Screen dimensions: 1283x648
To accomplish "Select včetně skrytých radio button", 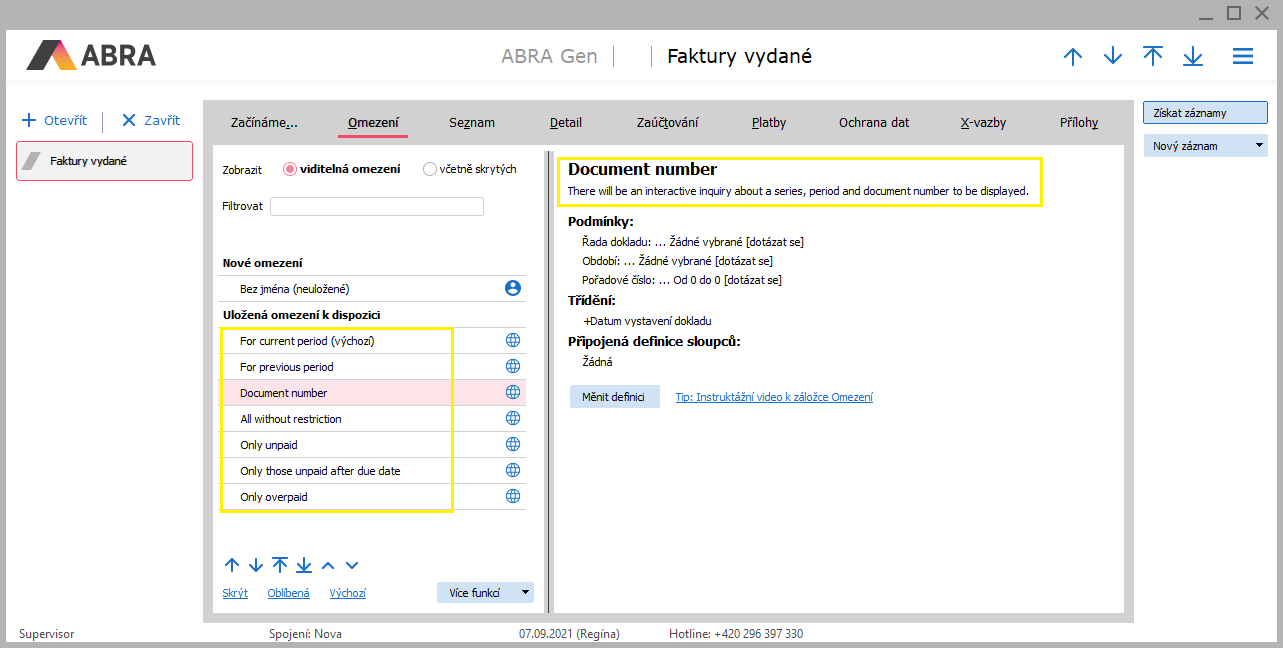I will click(x=430, y=169).
